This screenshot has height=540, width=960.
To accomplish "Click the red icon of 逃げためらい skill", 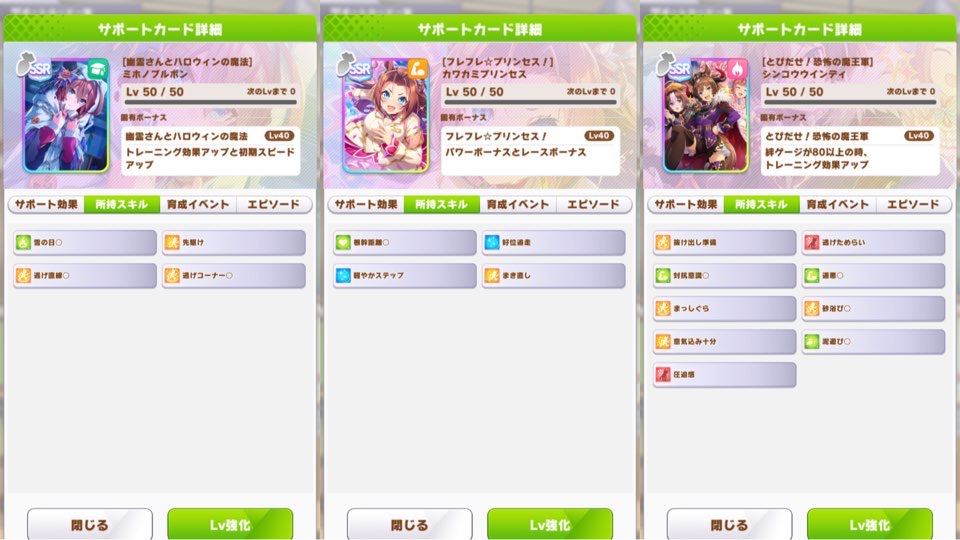I will 812,242.
